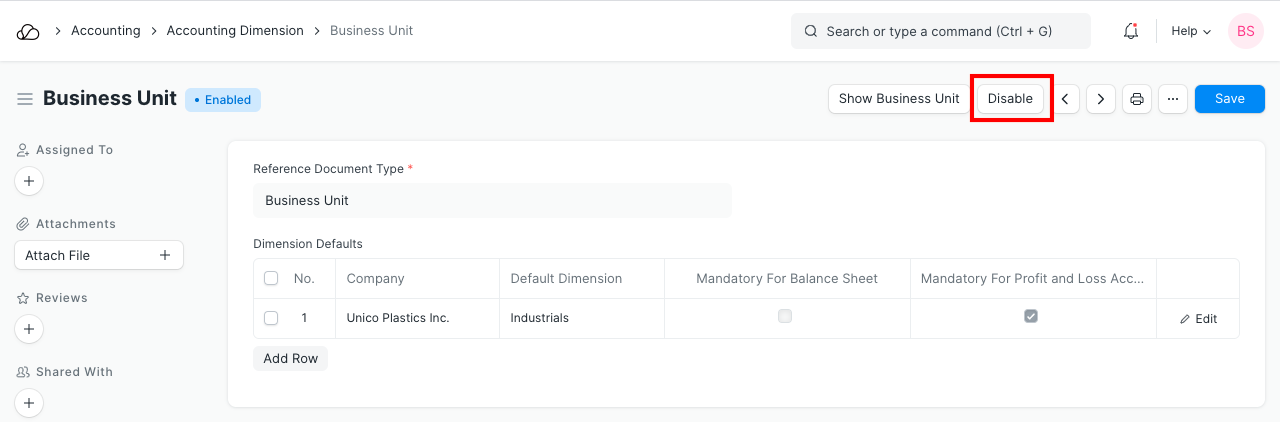Viewport: 1280px width, 422px height.
Task: Add a review with plus icon
Action: click(x=29, y=329)
